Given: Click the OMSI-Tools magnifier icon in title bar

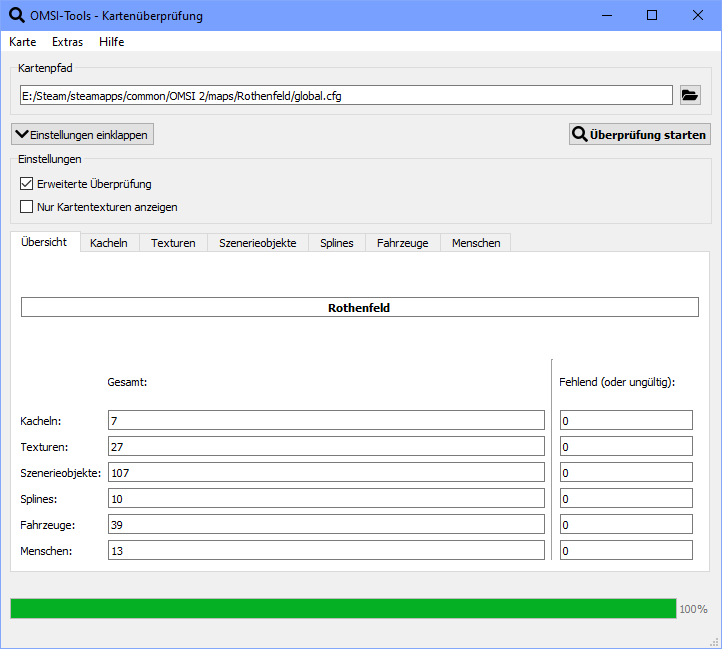Looking at the screenshot, I should 16,15.
